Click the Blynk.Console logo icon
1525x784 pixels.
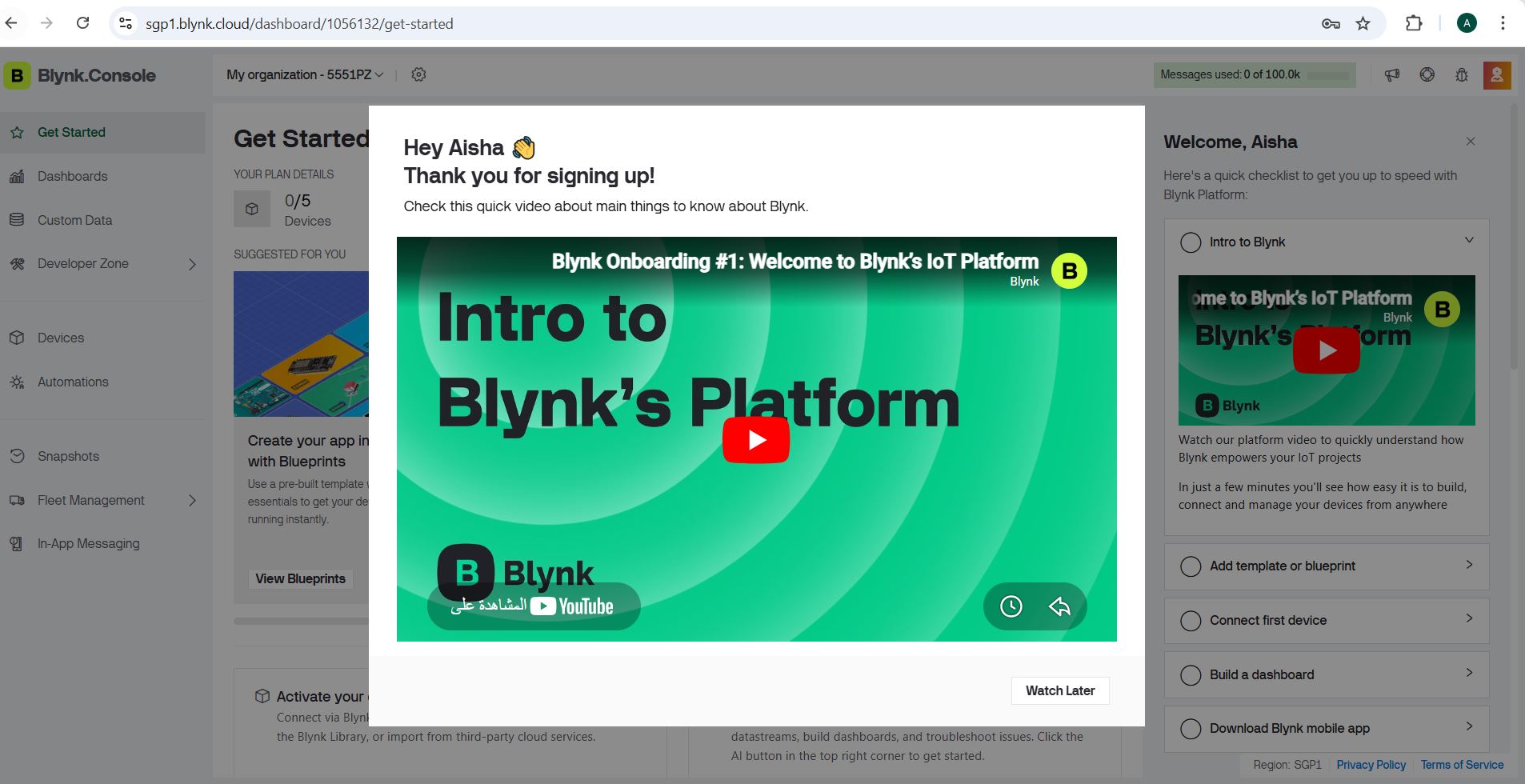[x=17, y=75]
